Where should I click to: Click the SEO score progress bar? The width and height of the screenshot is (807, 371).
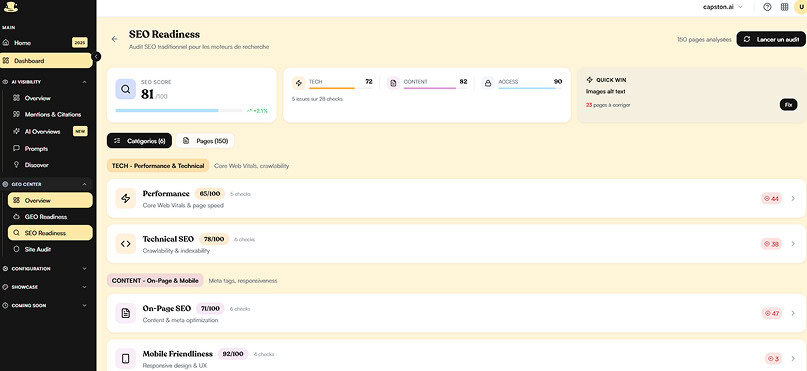pos(179,111)
